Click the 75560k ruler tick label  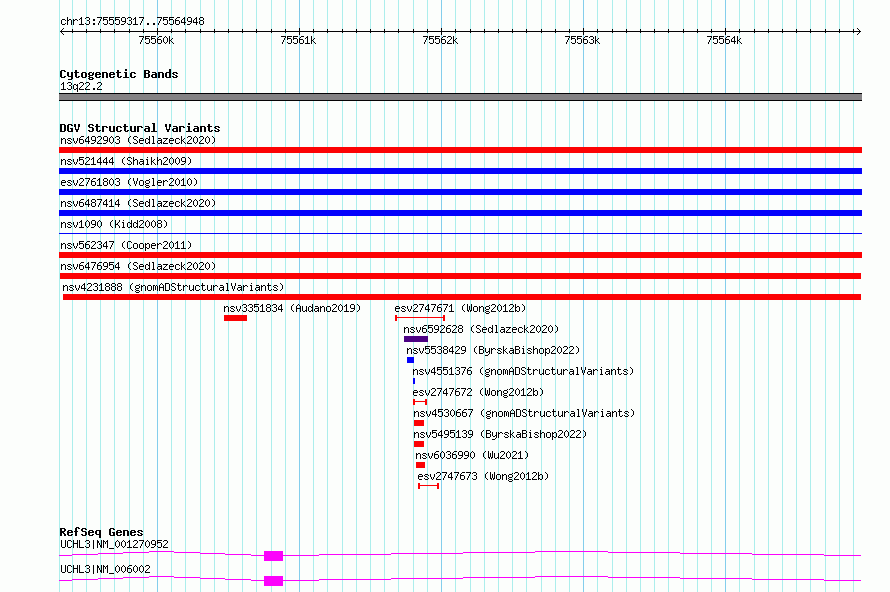coord(156,40)
